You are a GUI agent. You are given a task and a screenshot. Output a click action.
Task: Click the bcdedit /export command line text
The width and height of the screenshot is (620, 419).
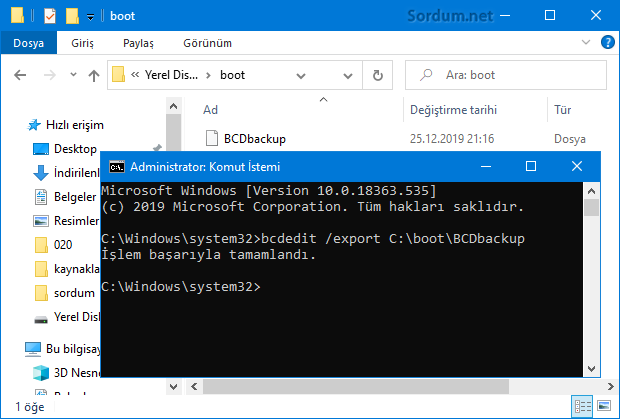[393, 239]
